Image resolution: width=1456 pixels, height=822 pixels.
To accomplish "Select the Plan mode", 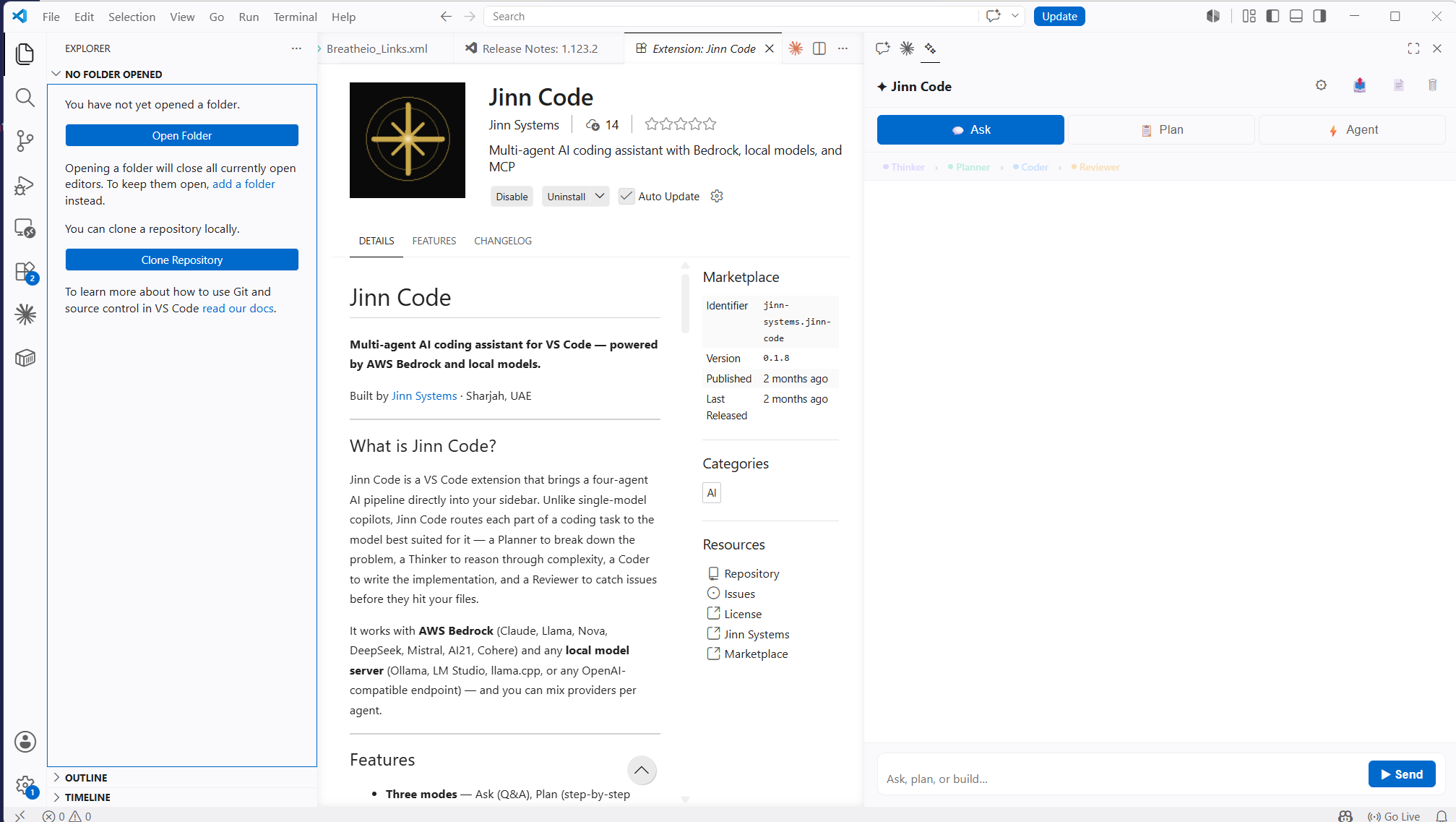I will tap(1162, 130).
